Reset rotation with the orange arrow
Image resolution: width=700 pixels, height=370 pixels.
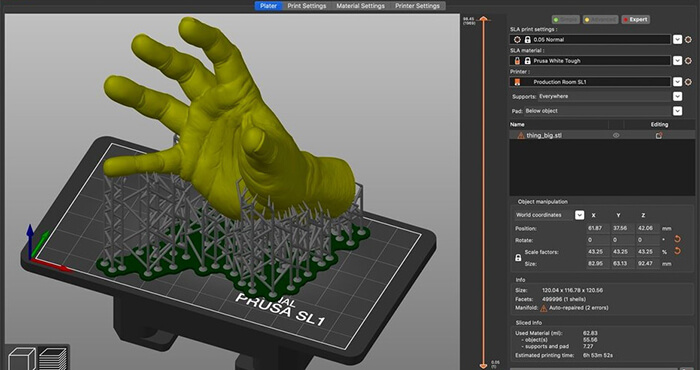677,239
